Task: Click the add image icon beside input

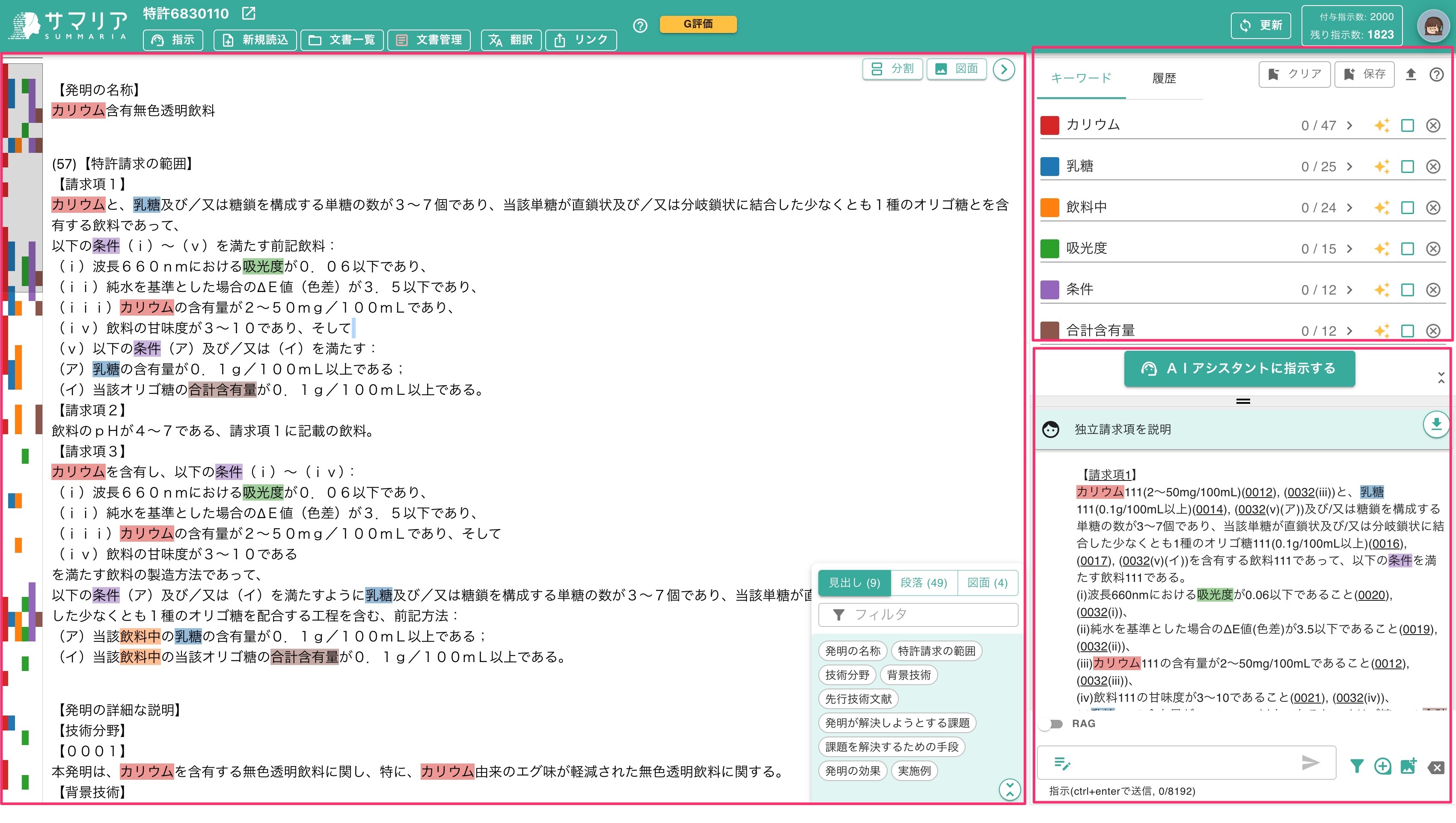Action: click(1408, 766)
